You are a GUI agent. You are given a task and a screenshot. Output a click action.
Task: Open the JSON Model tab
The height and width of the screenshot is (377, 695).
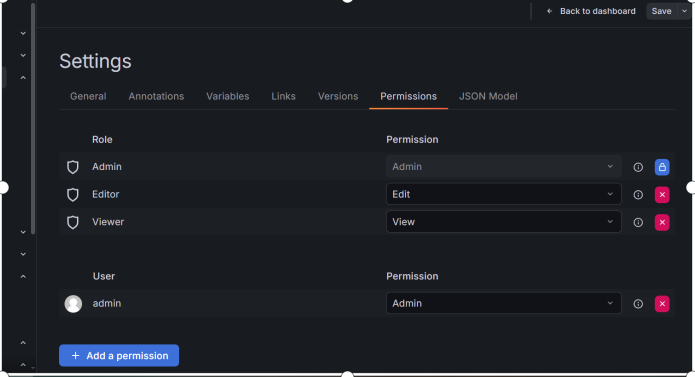(x=488, y=96)
